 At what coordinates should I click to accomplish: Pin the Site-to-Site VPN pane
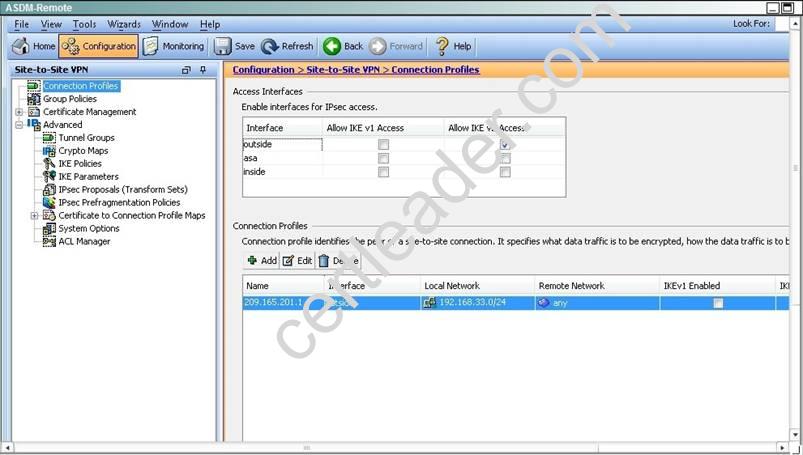point(203,70)
